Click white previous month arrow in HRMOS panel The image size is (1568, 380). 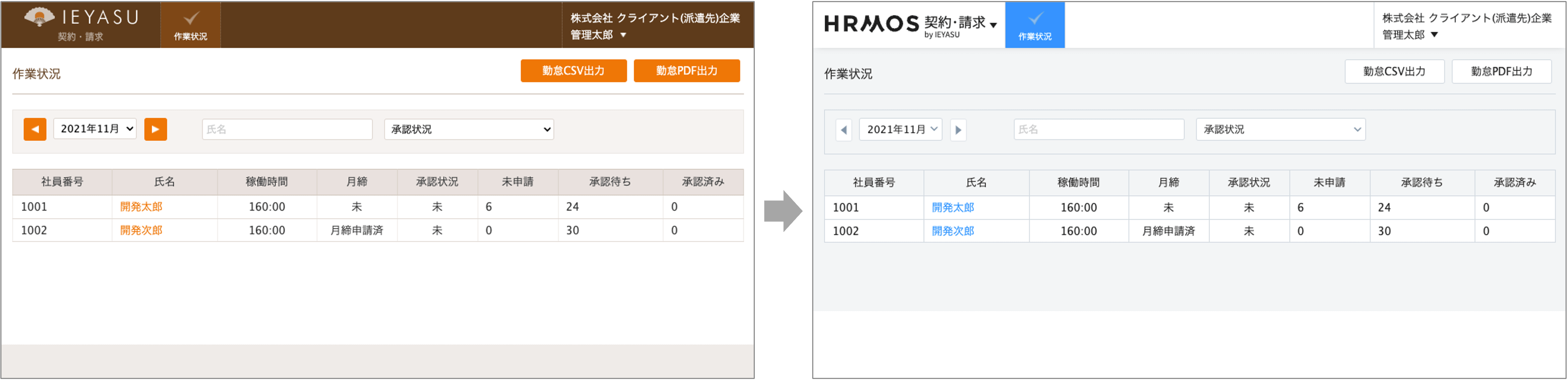click(x=844, y=130)
